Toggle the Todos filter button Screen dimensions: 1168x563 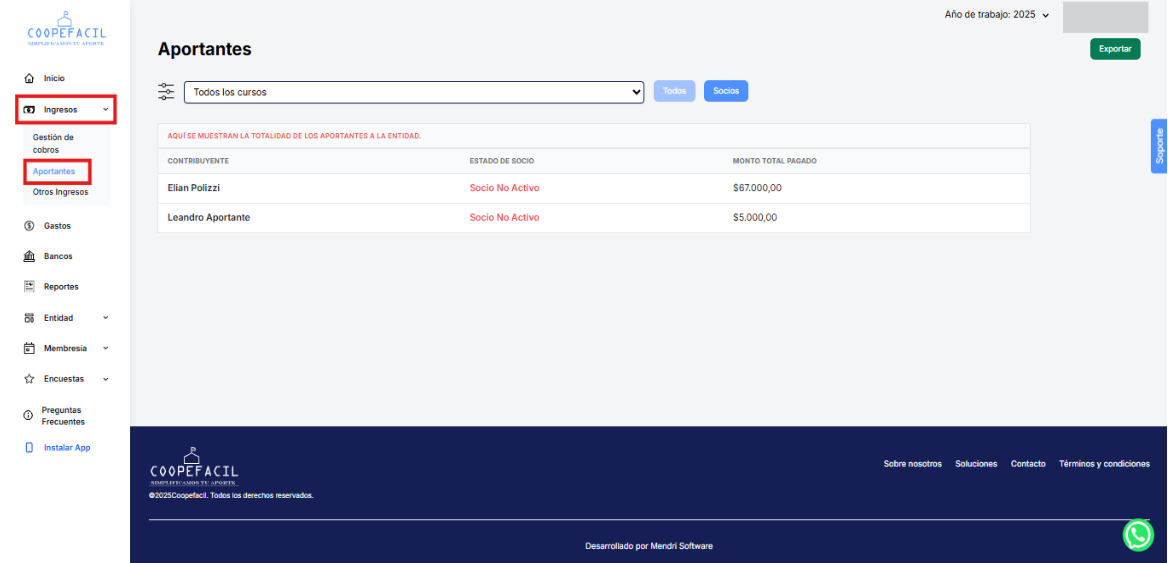(x=674, y=91)
